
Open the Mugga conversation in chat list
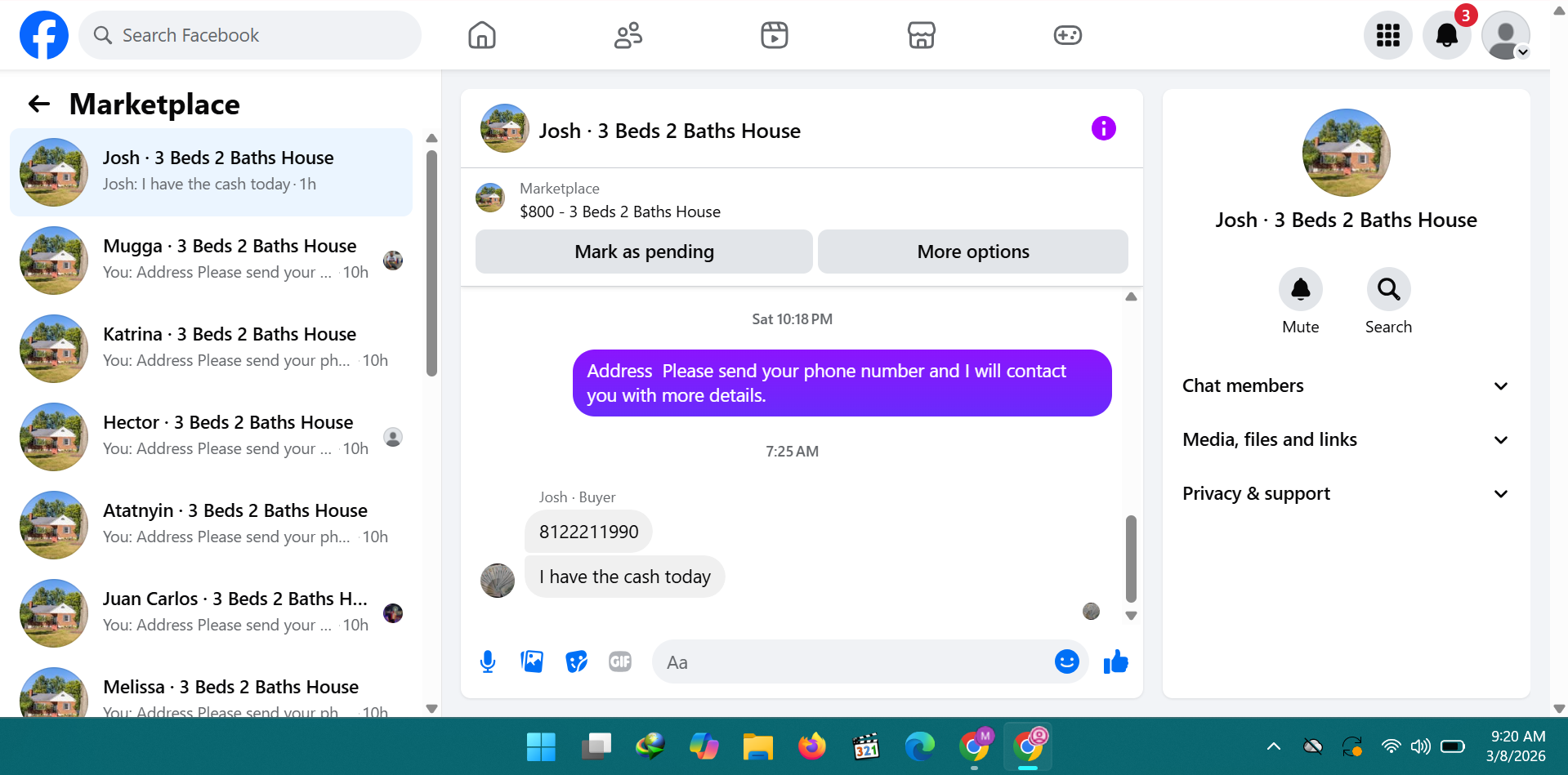coord(212,261)
